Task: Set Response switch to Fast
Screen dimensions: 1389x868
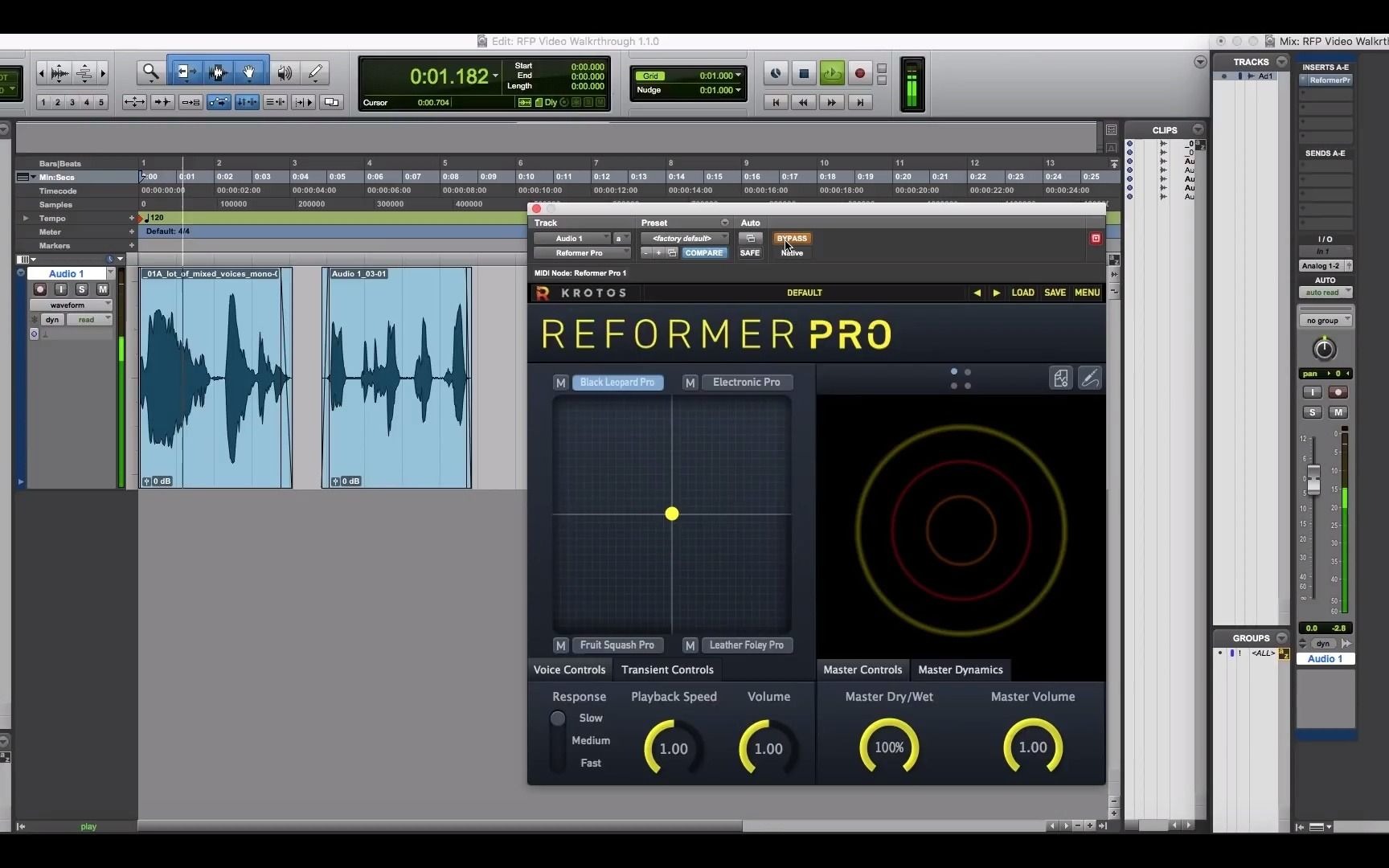Action: coord(591,763)
